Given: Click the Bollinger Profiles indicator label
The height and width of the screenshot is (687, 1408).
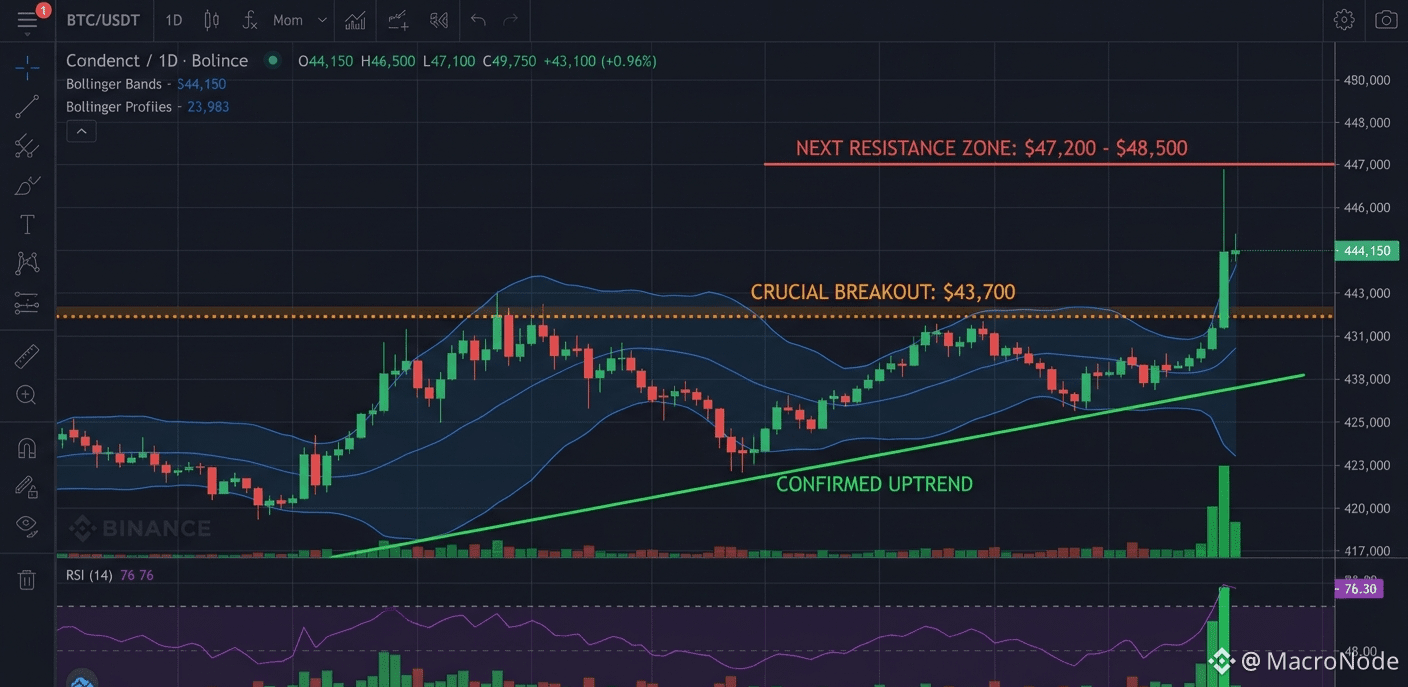Looking at the screenshot, I should pyautogui.click(x=119, y=107).
